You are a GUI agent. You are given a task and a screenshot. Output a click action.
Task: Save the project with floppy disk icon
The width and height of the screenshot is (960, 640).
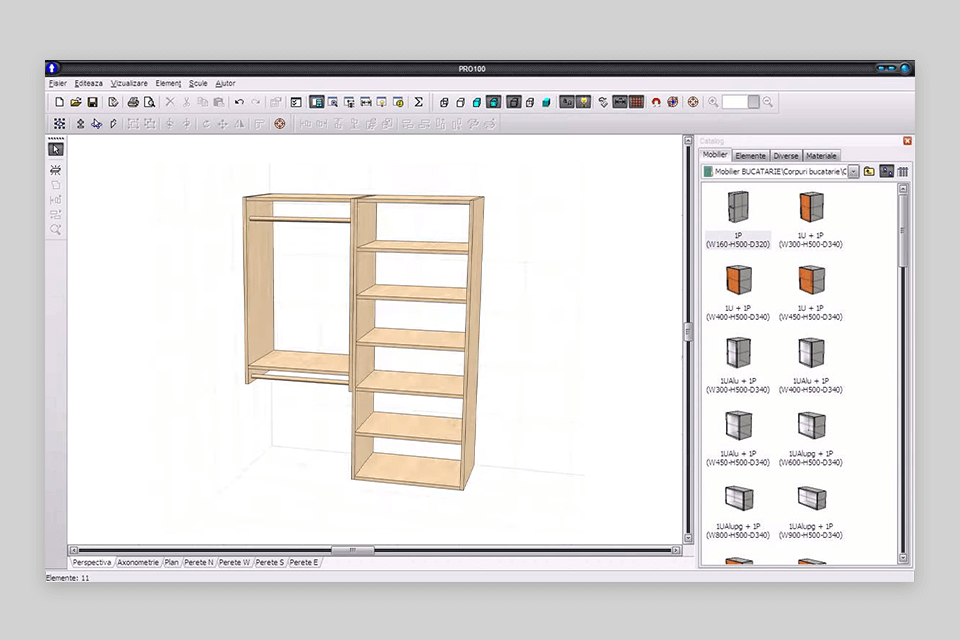[92, 102]
